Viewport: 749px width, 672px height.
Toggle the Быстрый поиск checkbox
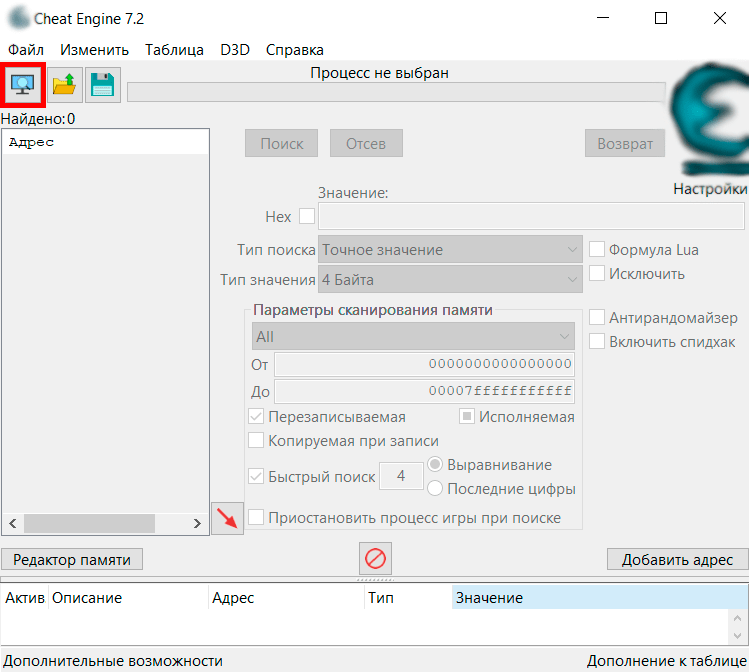256,476
